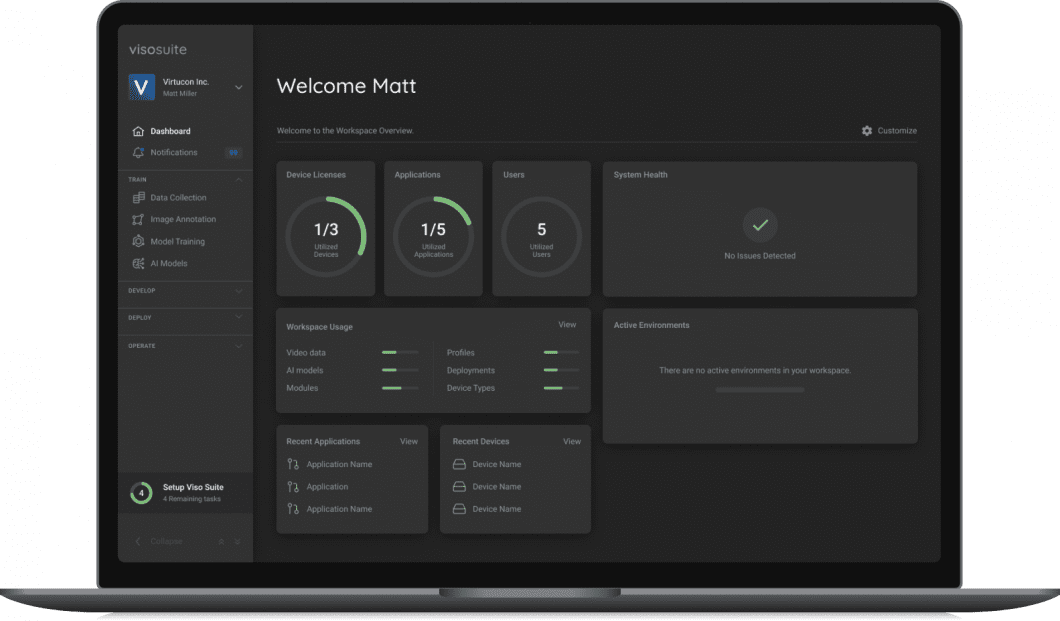Open the Dashboard home icon

coord(138,131)
